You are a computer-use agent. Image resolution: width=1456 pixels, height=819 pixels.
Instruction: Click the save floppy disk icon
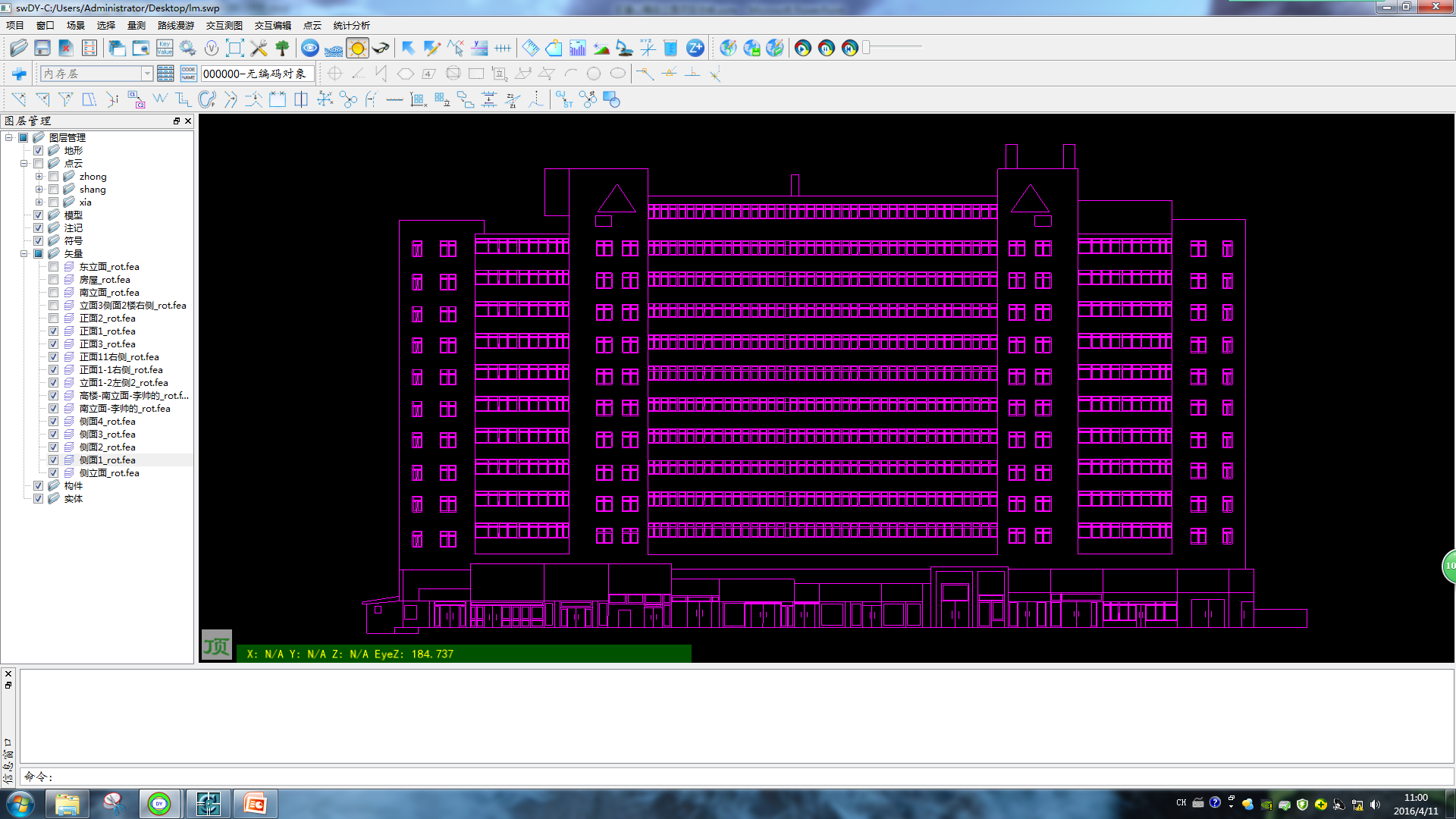42,48
